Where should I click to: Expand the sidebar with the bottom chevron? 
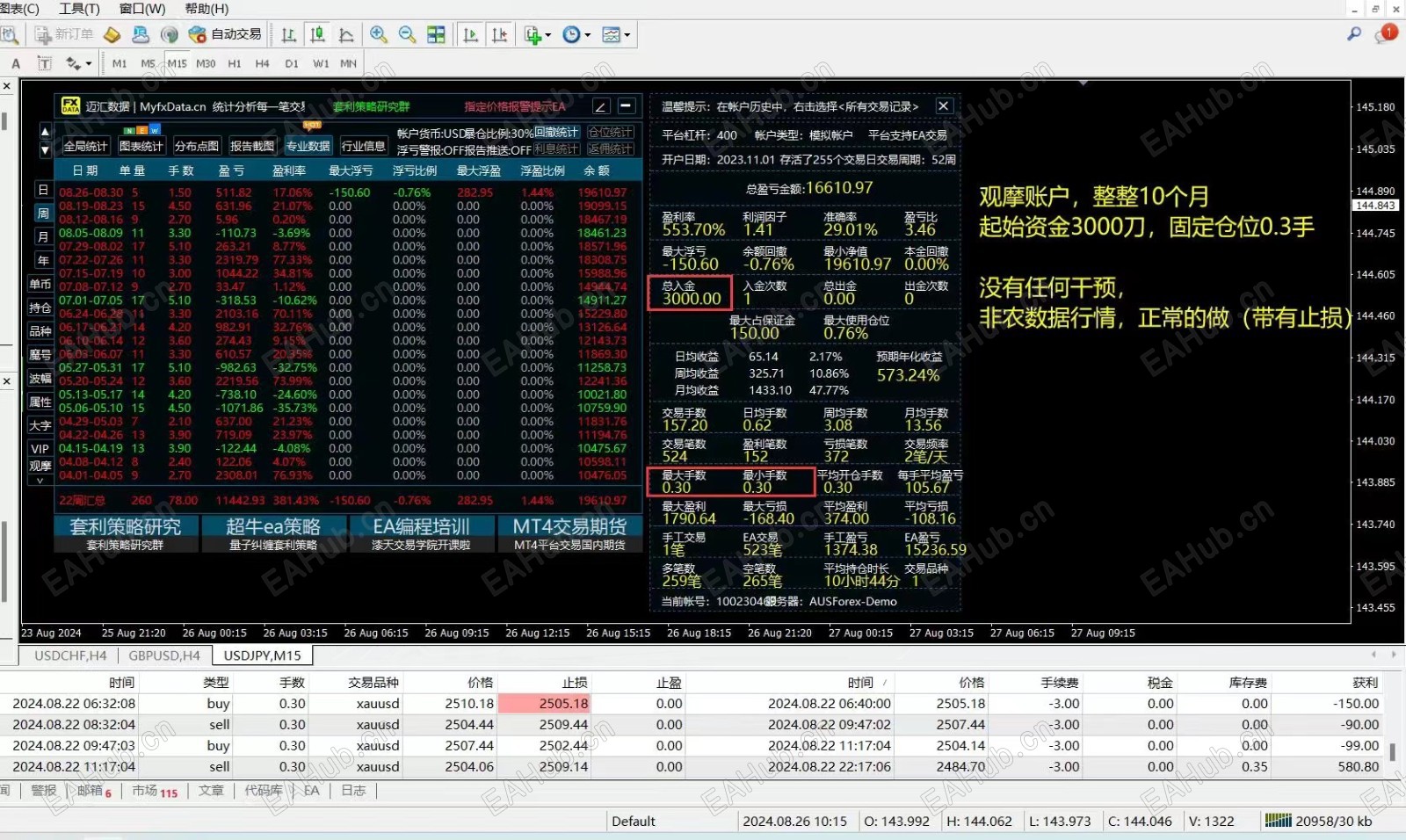click(40, 481)
